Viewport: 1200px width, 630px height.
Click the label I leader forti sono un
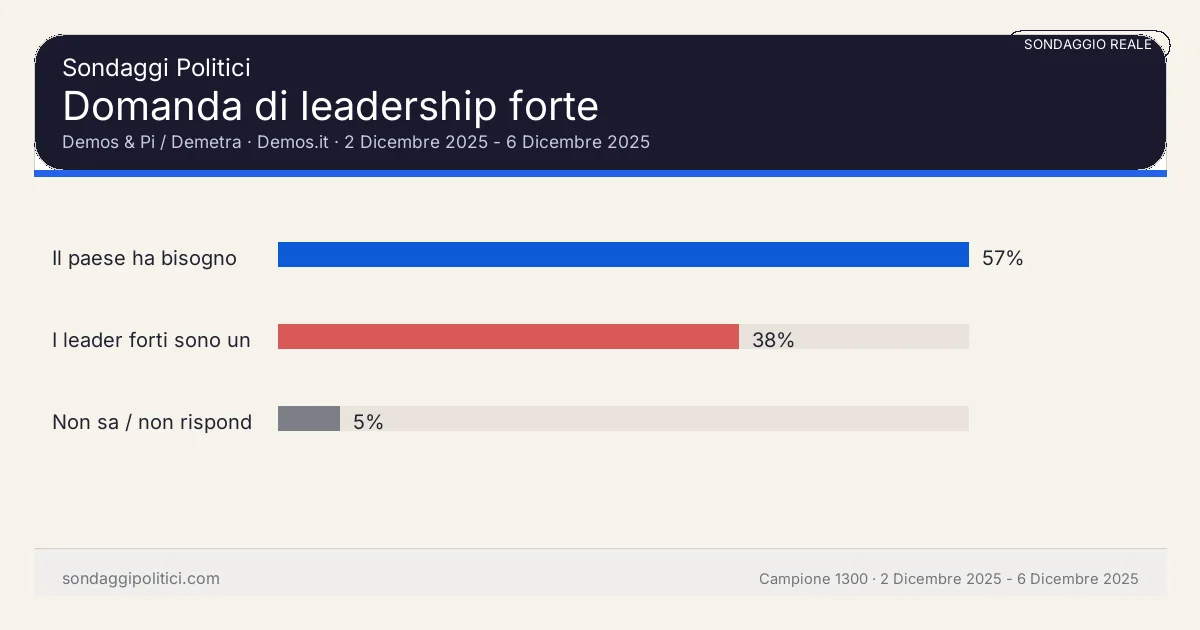pos(151,340)
